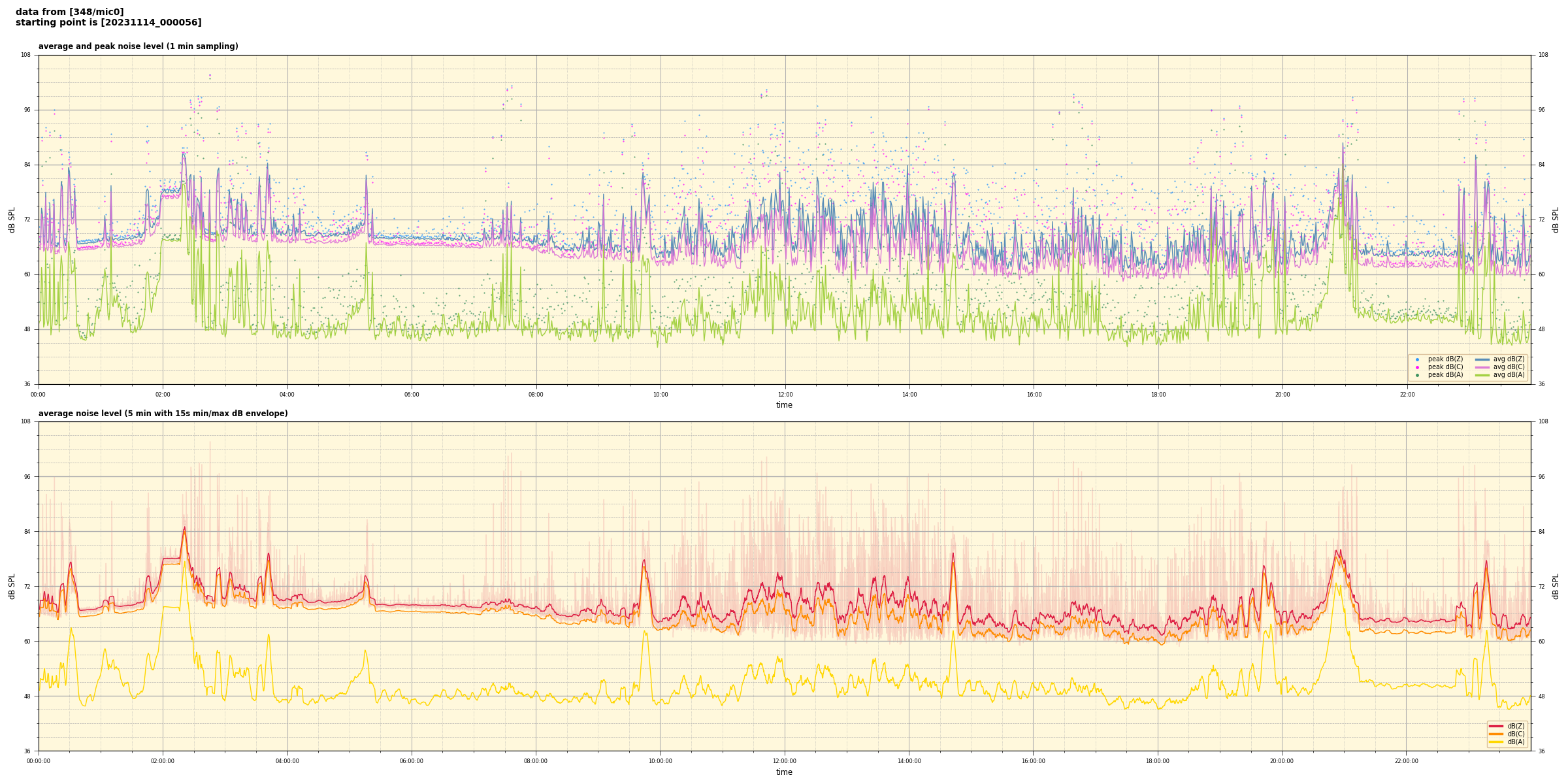The image size is (1568, 784).
Task: Click the upper chart's 'time' axis label
Action: tap(784, 405)
